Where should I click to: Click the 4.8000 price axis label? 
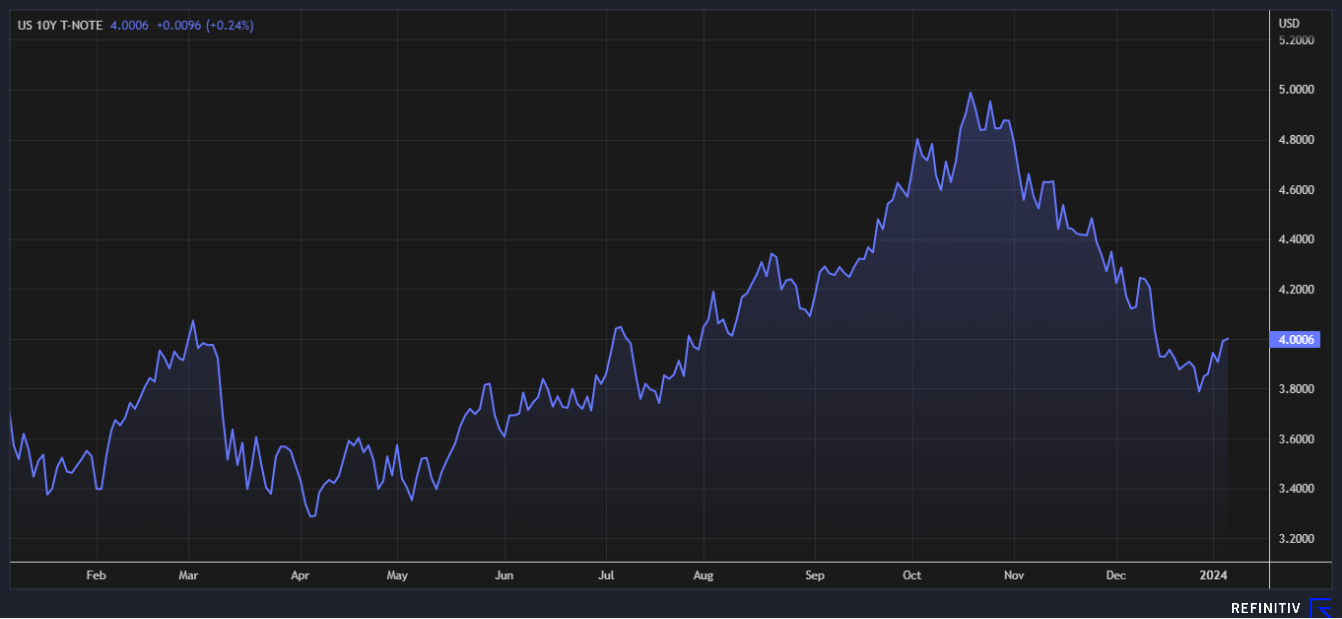coord(1296,140)
